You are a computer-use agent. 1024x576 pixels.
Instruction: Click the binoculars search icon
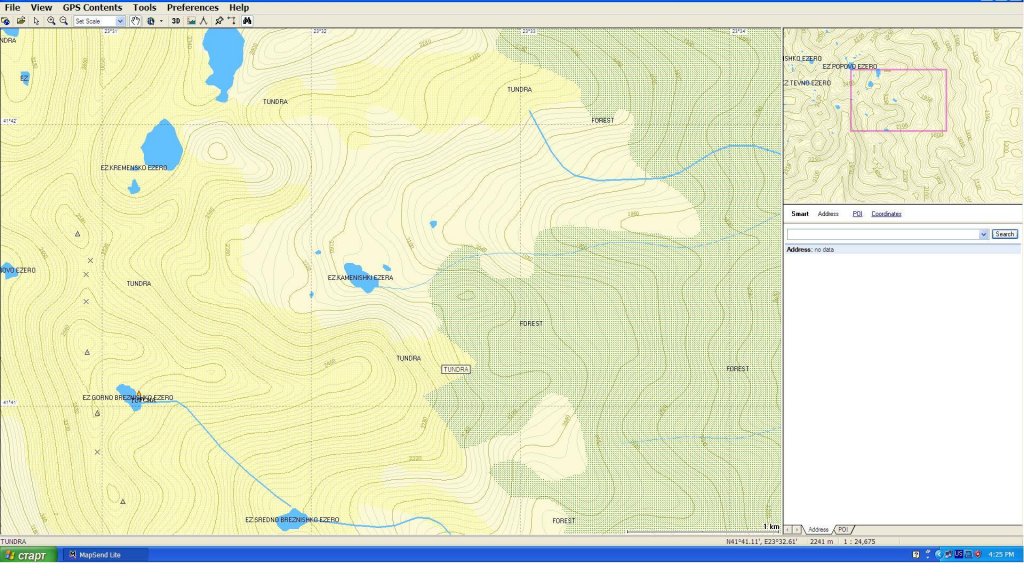point(247,21)
